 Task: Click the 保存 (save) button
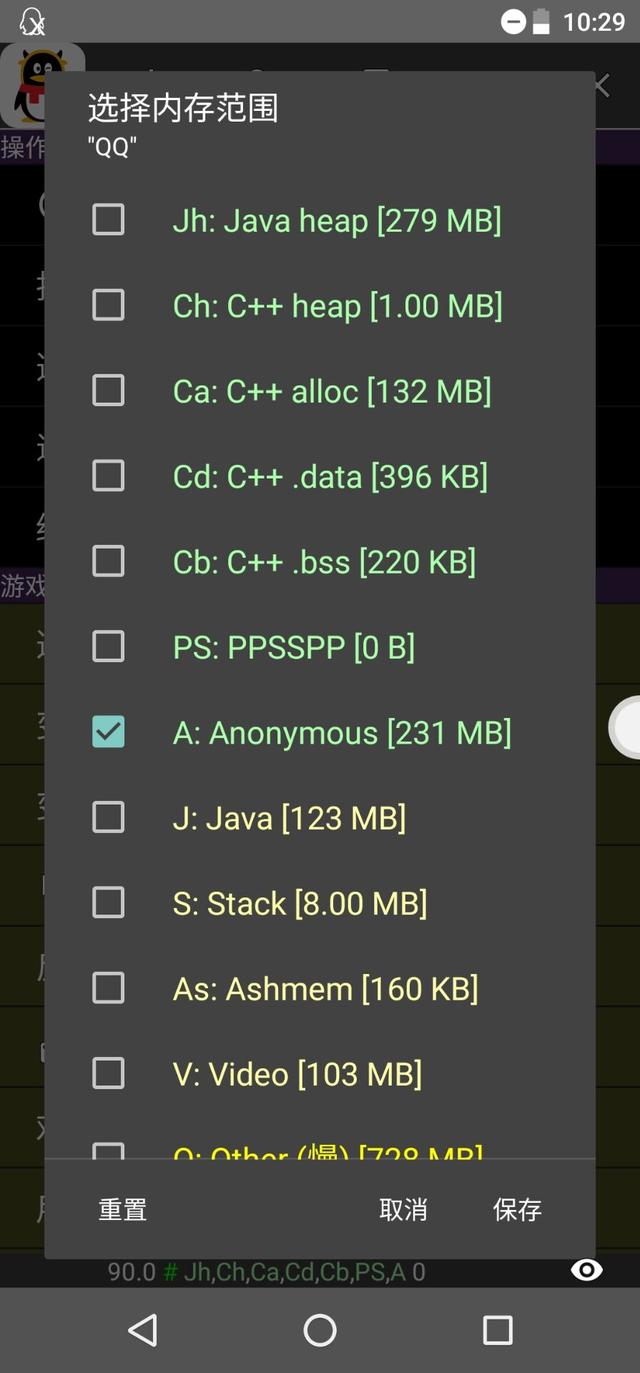[517, 1209]
